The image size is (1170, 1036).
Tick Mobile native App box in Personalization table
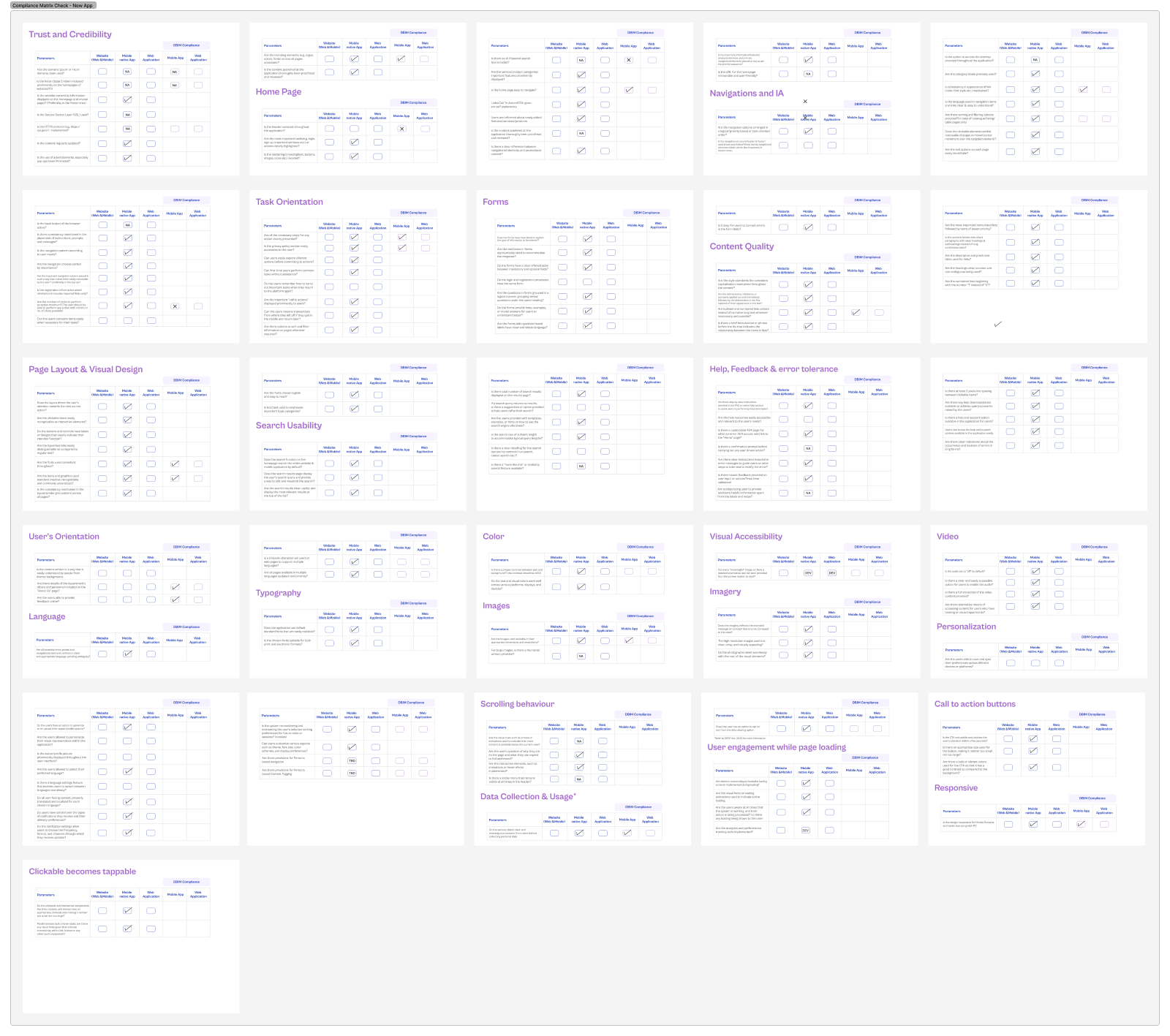(x=1035, y=663)
